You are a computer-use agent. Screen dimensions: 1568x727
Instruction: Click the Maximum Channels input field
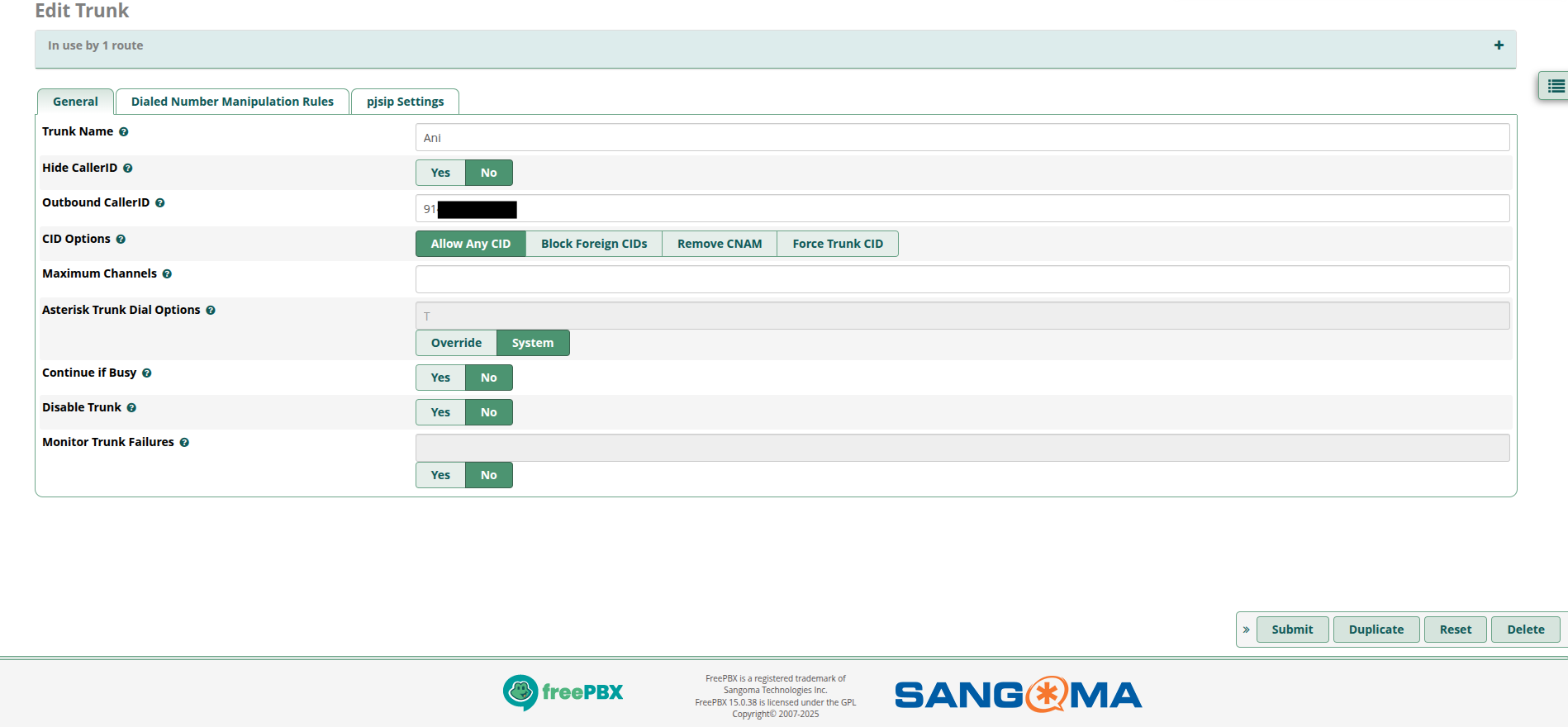point(962,279)
